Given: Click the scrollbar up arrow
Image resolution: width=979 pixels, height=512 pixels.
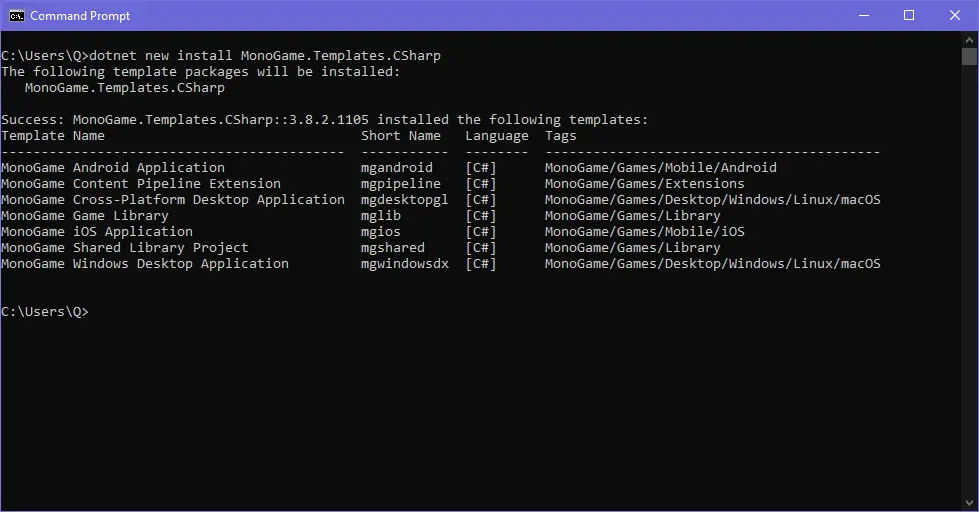Looking at the screenshot, I should (969, 40).
